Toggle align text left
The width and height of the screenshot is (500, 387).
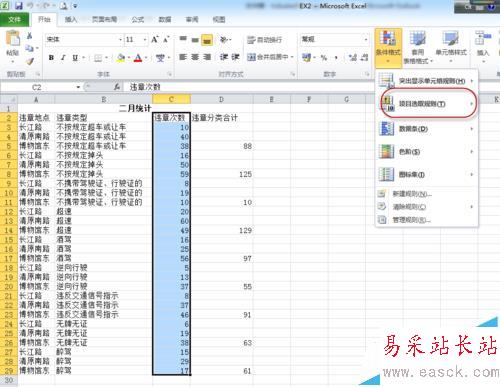coord(183,57)
